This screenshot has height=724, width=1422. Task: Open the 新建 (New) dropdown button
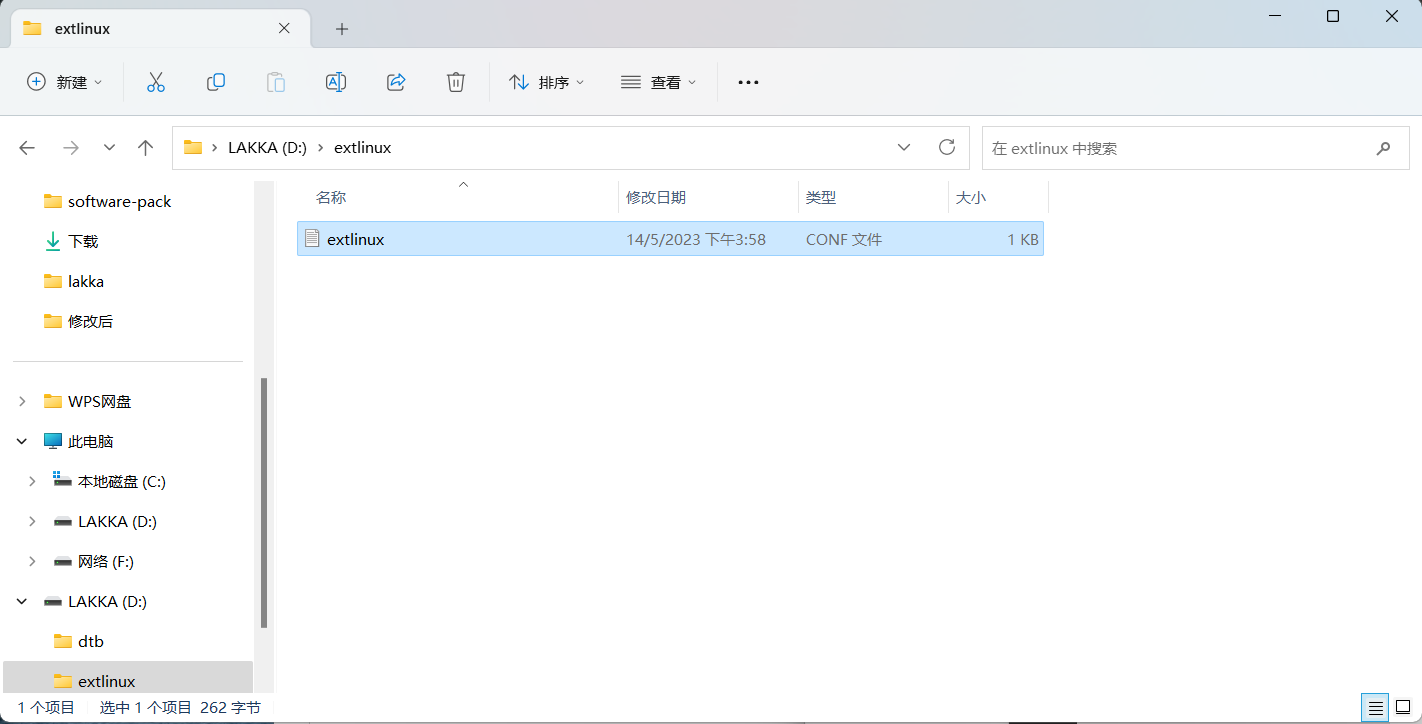coord(64,82)
